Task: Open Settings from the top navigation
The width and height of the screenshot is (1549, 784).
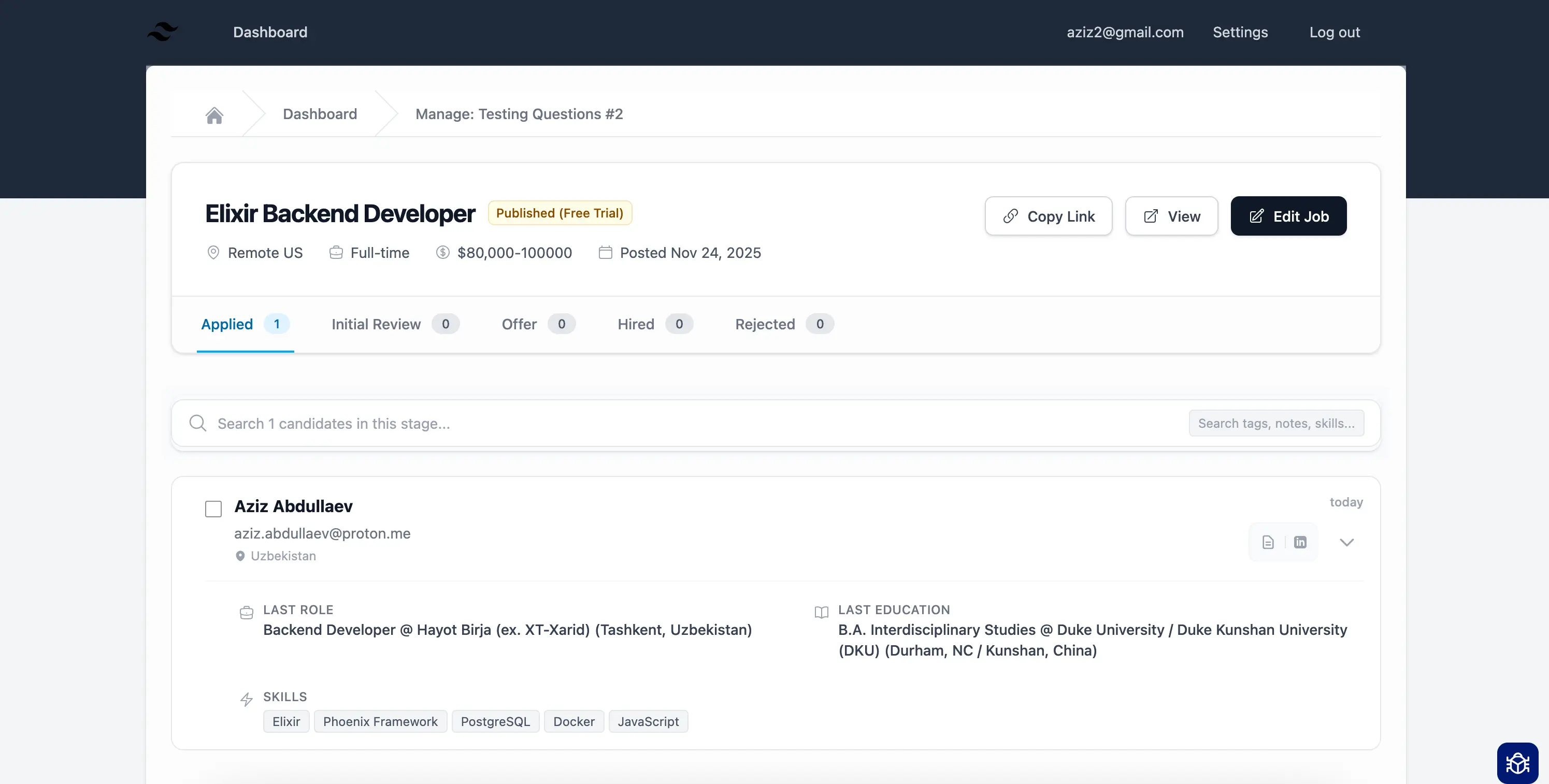Action: (1240, 32)
